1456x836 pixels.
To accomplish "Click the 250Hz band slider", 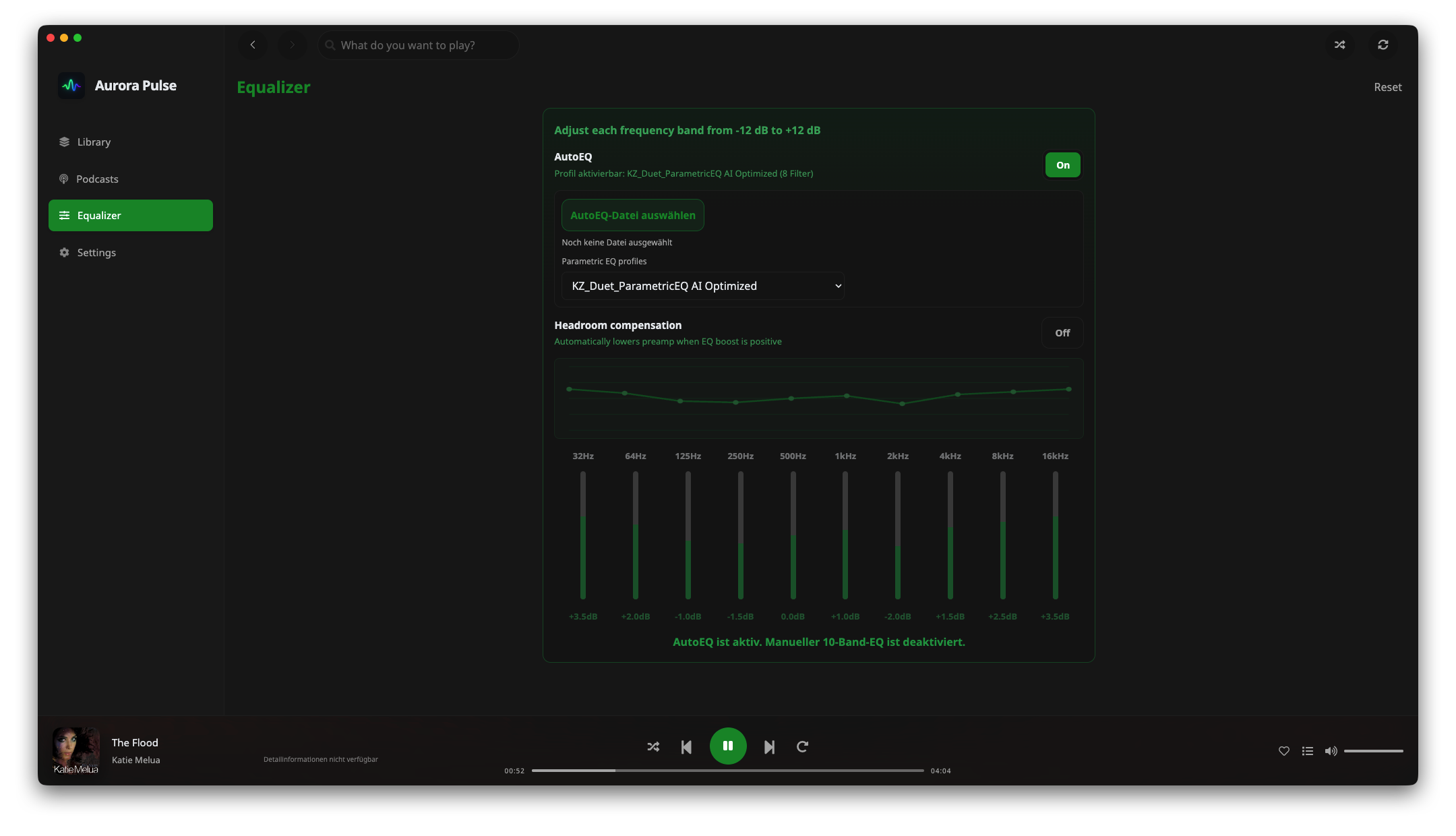I will (x=741, y=535).
